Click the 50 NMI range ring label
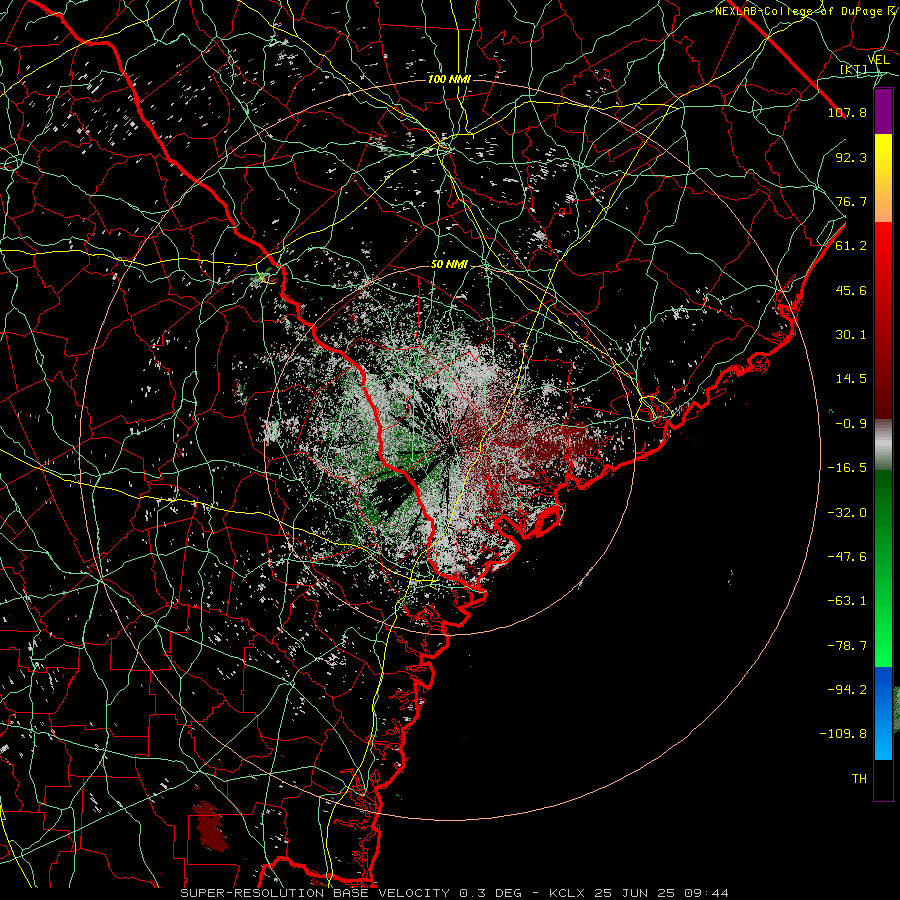900x900 pixels. pyautogui.click(x=449, y=265)
